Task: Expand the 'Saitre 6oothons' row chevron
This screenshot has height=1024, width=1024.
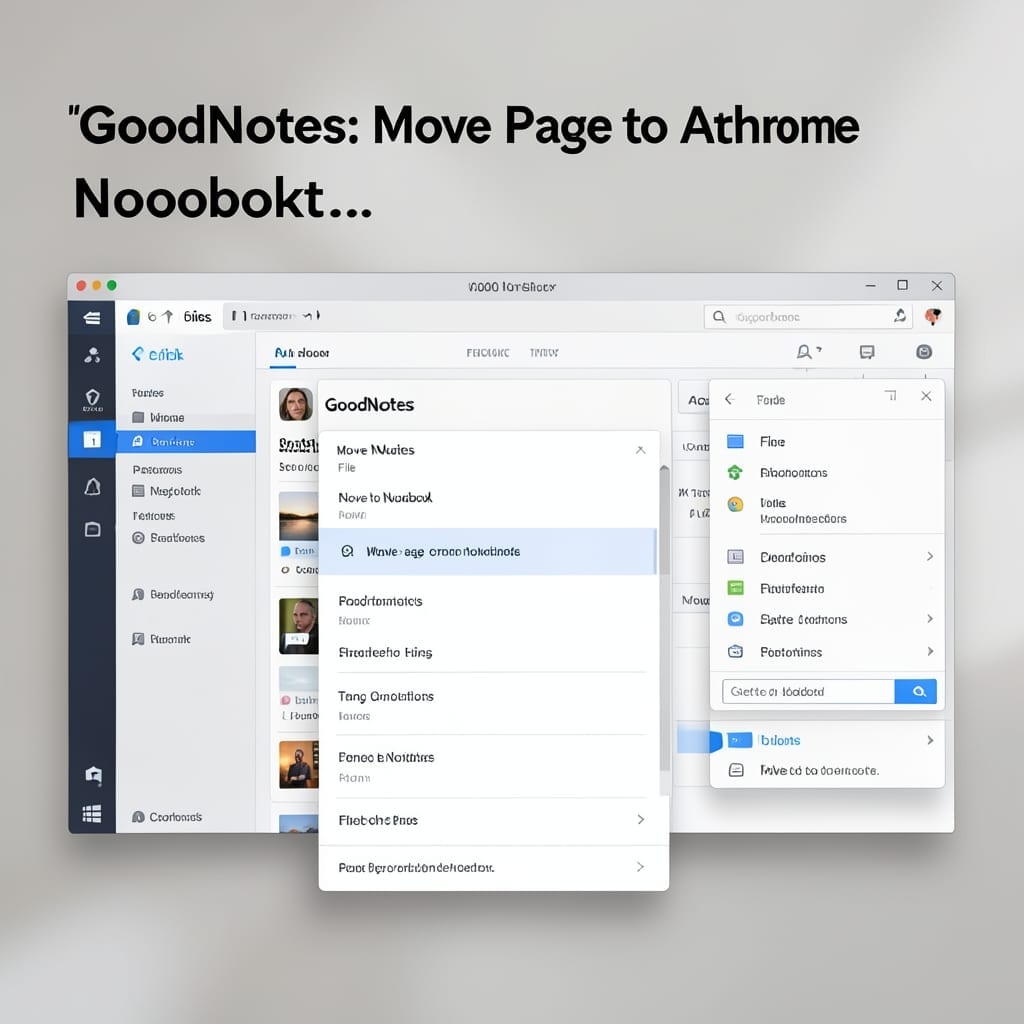Action: point(930,618)
